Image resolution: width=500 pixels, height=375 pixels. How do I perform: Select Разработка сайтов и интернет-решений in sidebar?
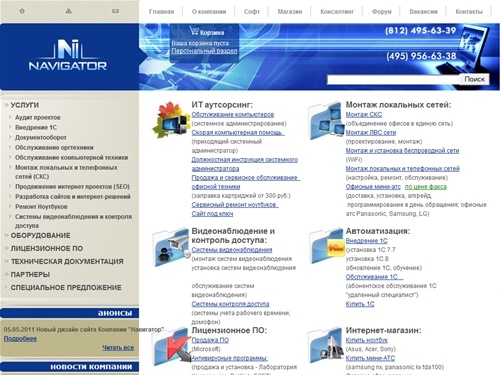(73, 196)
